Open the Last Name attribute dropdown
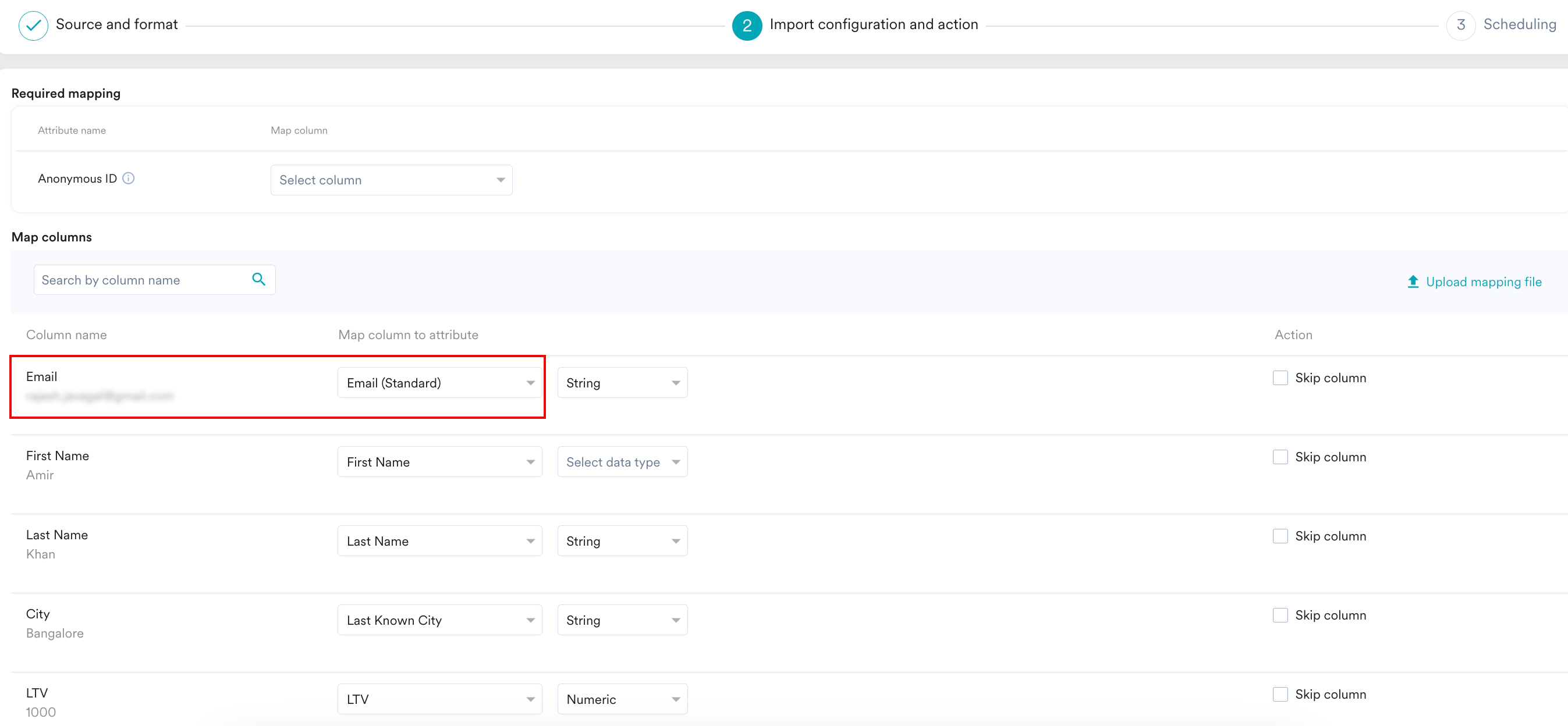This screenshot has height=726, width=1568. pyautogui.click(x=439, y=541)
